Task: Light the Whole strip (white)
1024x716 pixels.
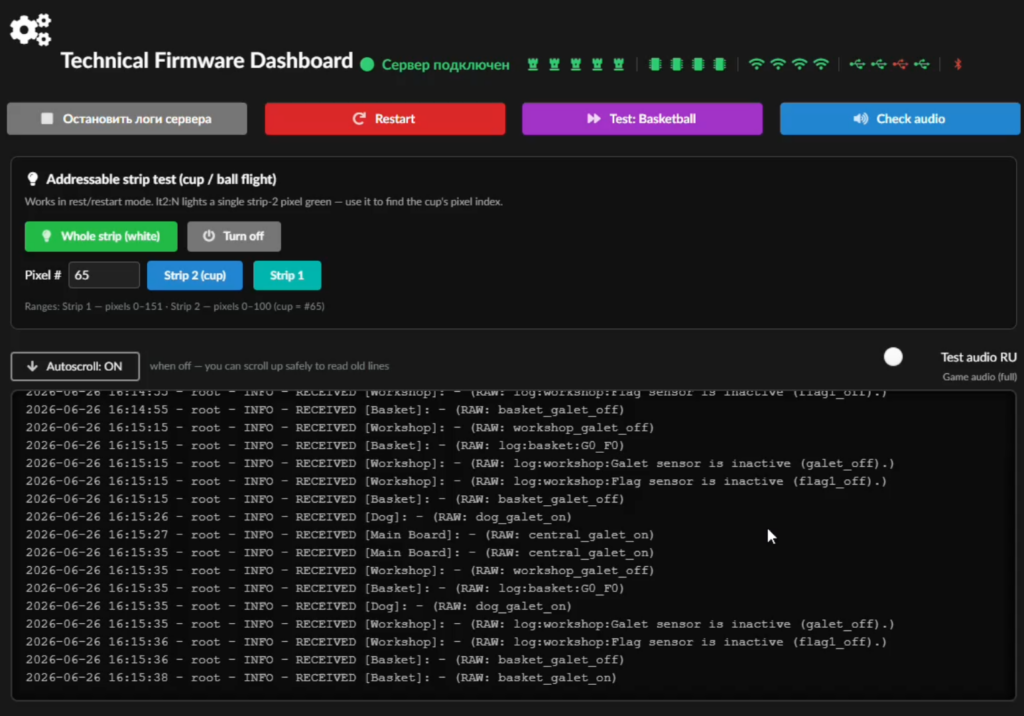Action: click(101, 236)
